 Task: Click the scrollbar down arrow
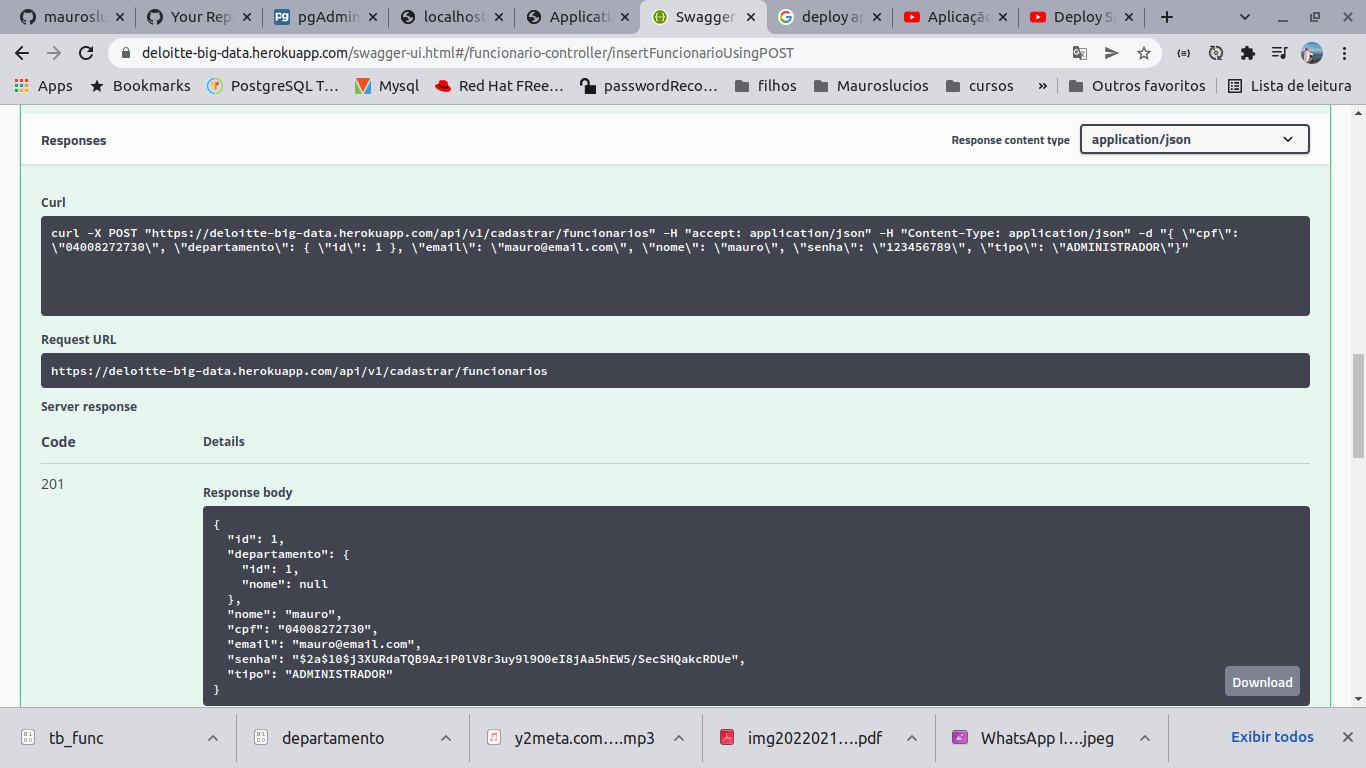tap(1358, 698)
